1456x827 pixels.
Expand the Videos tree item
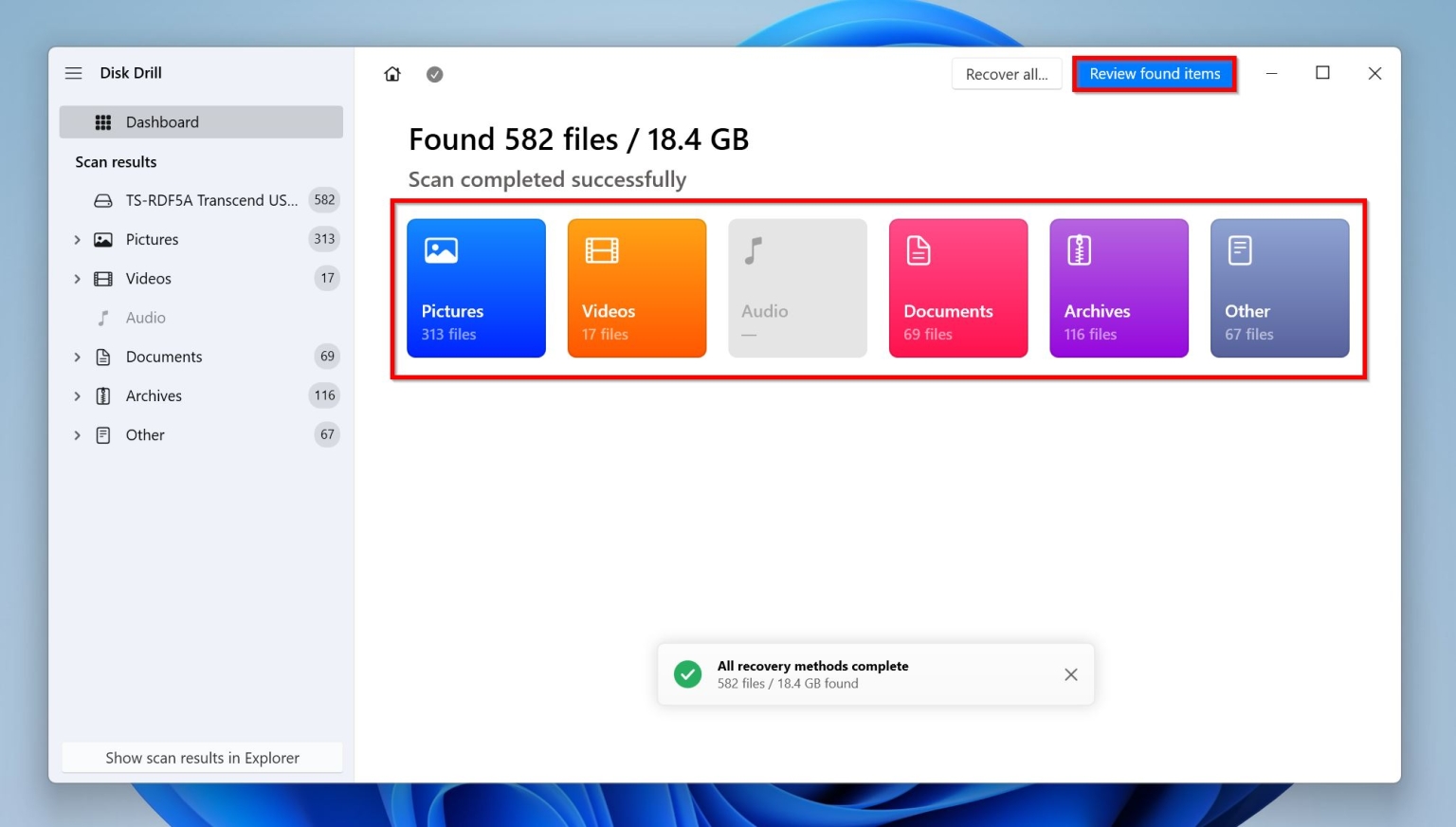(x=78, y=278)
